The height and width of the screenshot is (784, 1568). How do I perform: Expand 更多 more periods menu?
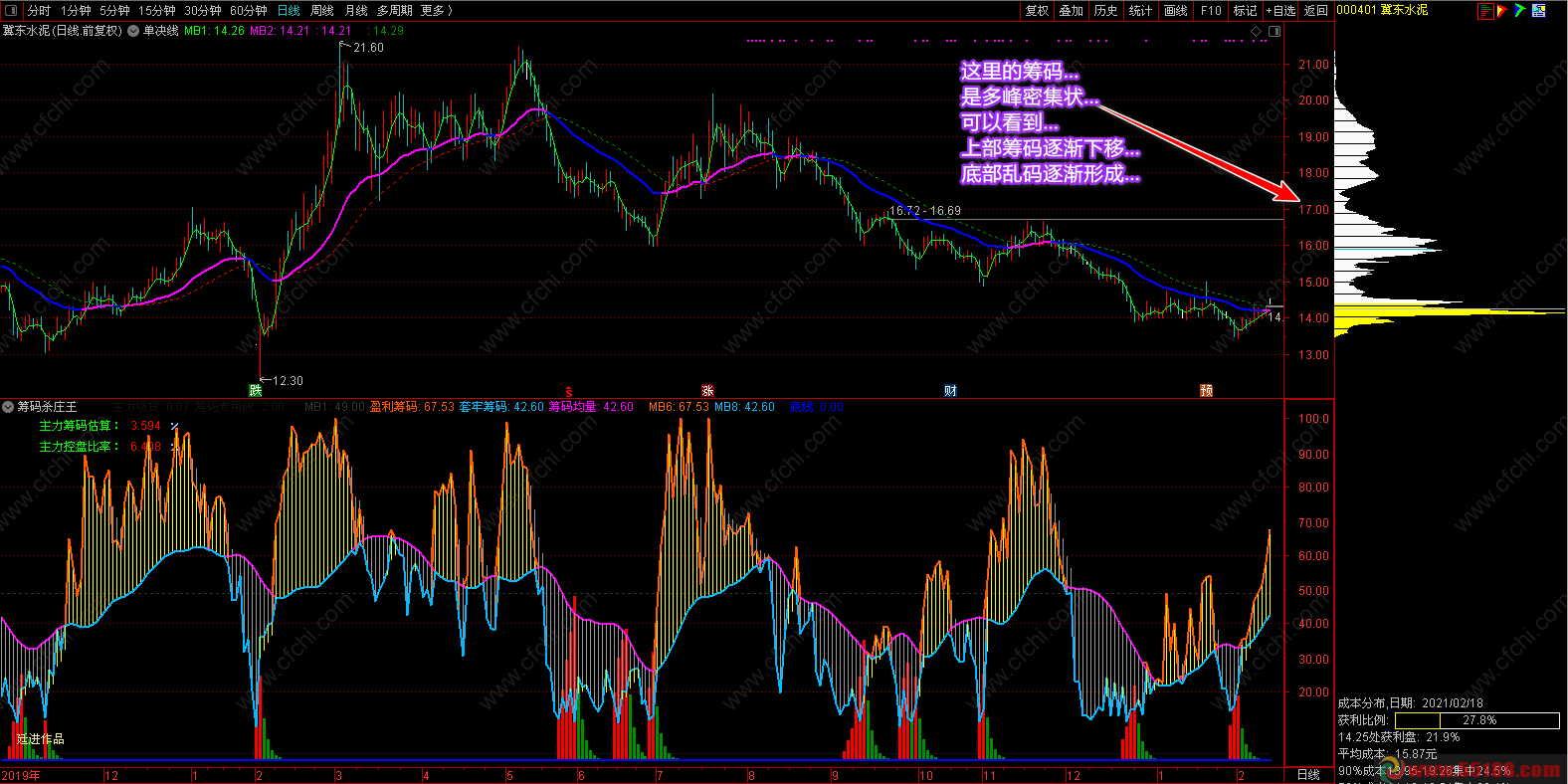436,11
